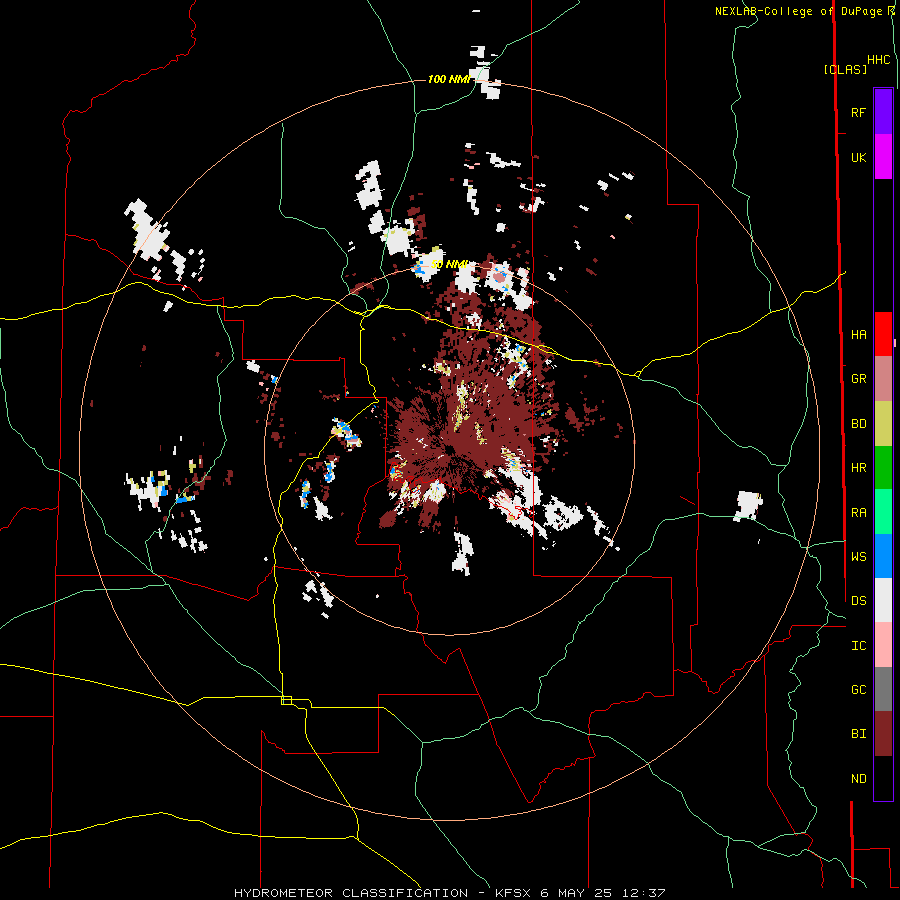Click the HHC product label
Image resolution: width=900 pixels, height=900 pixels.
point(878,60)
